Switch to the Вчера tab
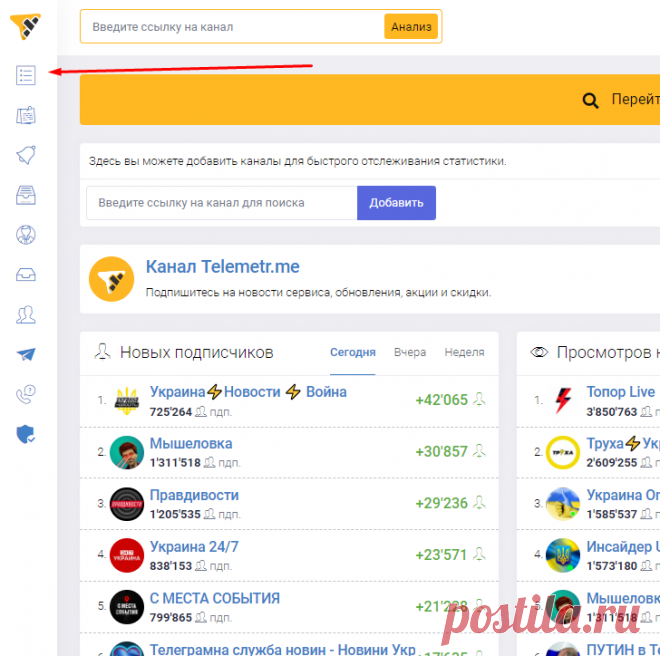 [x=410, y=352]
